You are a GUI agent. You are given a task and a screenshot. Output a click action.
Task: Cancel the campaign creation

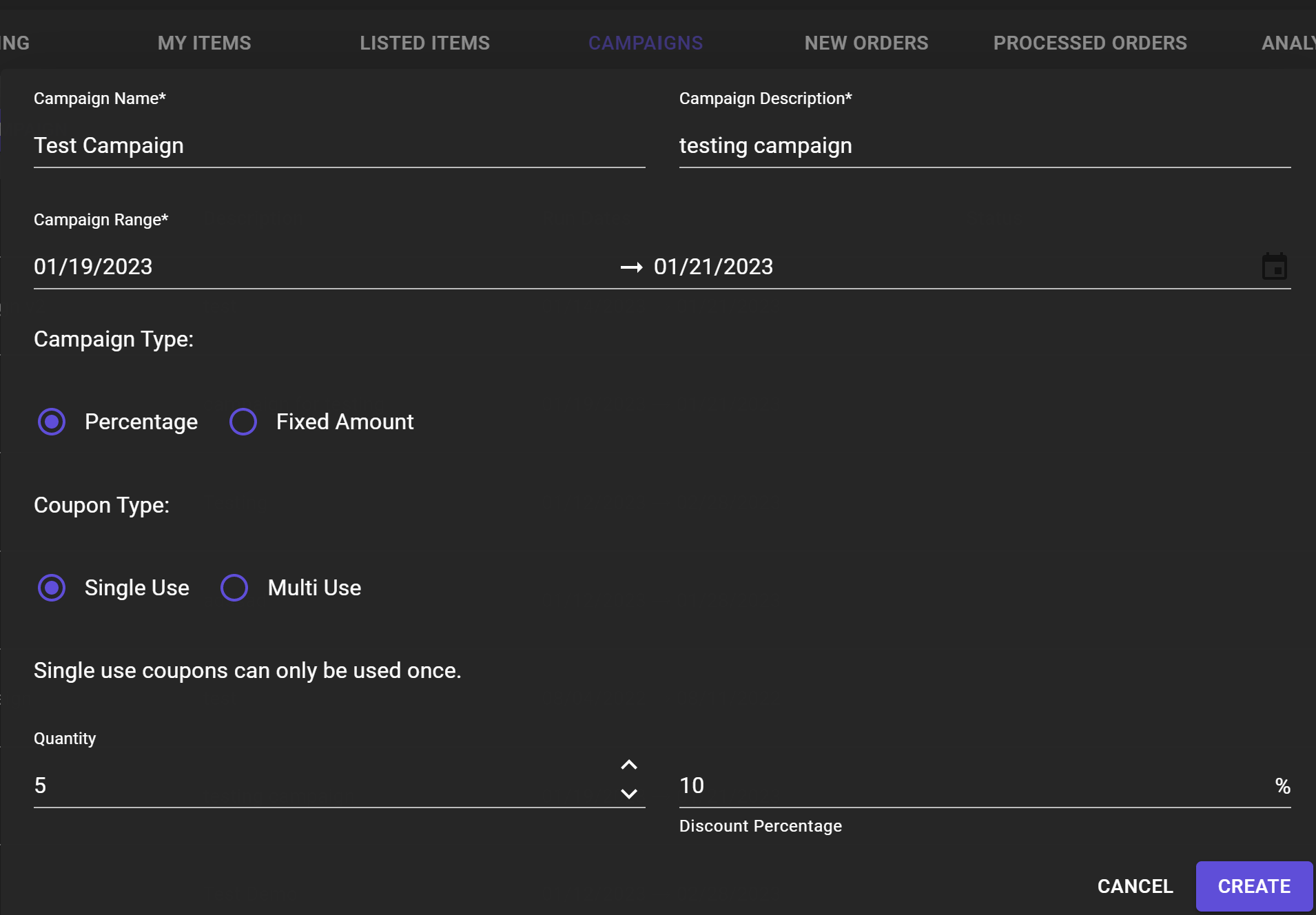(1135, 886)
